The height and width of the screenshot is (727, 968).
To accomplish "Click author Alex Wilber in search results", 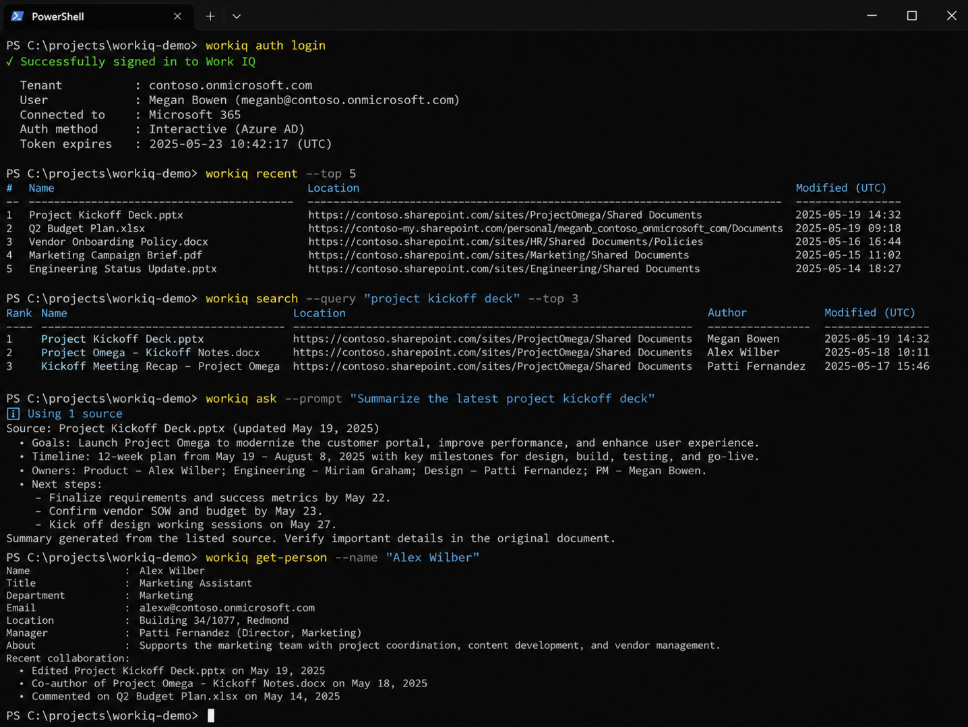I will pyautogui.click(x=743, y=352).
